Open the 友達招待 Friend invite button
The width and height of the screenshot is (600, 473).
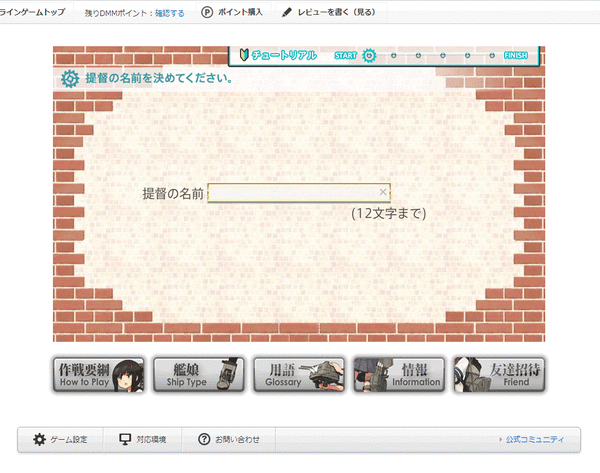(499, 375)
